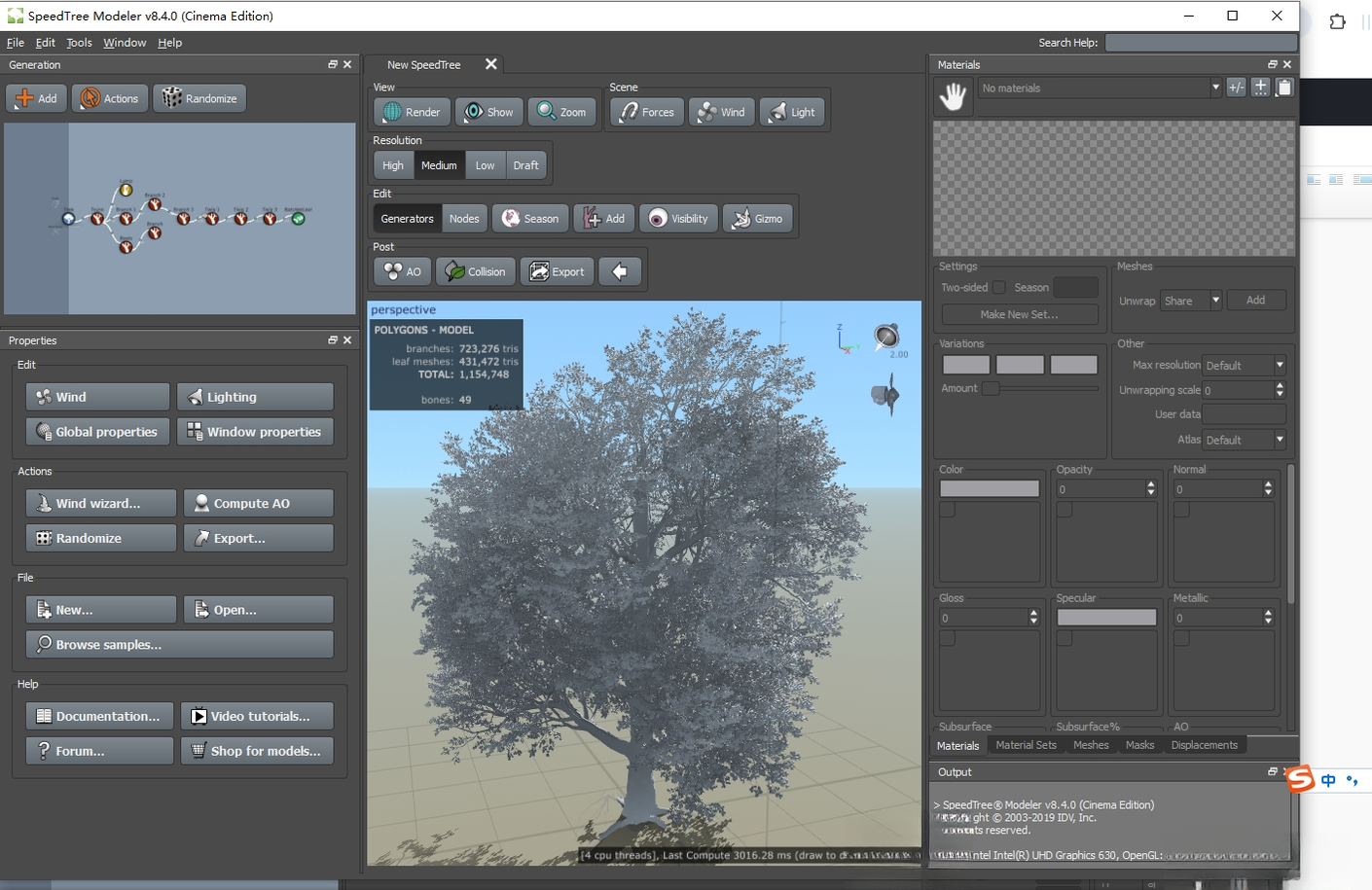Screen dimensions: 1372x890
Task: Open the Season edit control
Action: (x=530, y=219)
